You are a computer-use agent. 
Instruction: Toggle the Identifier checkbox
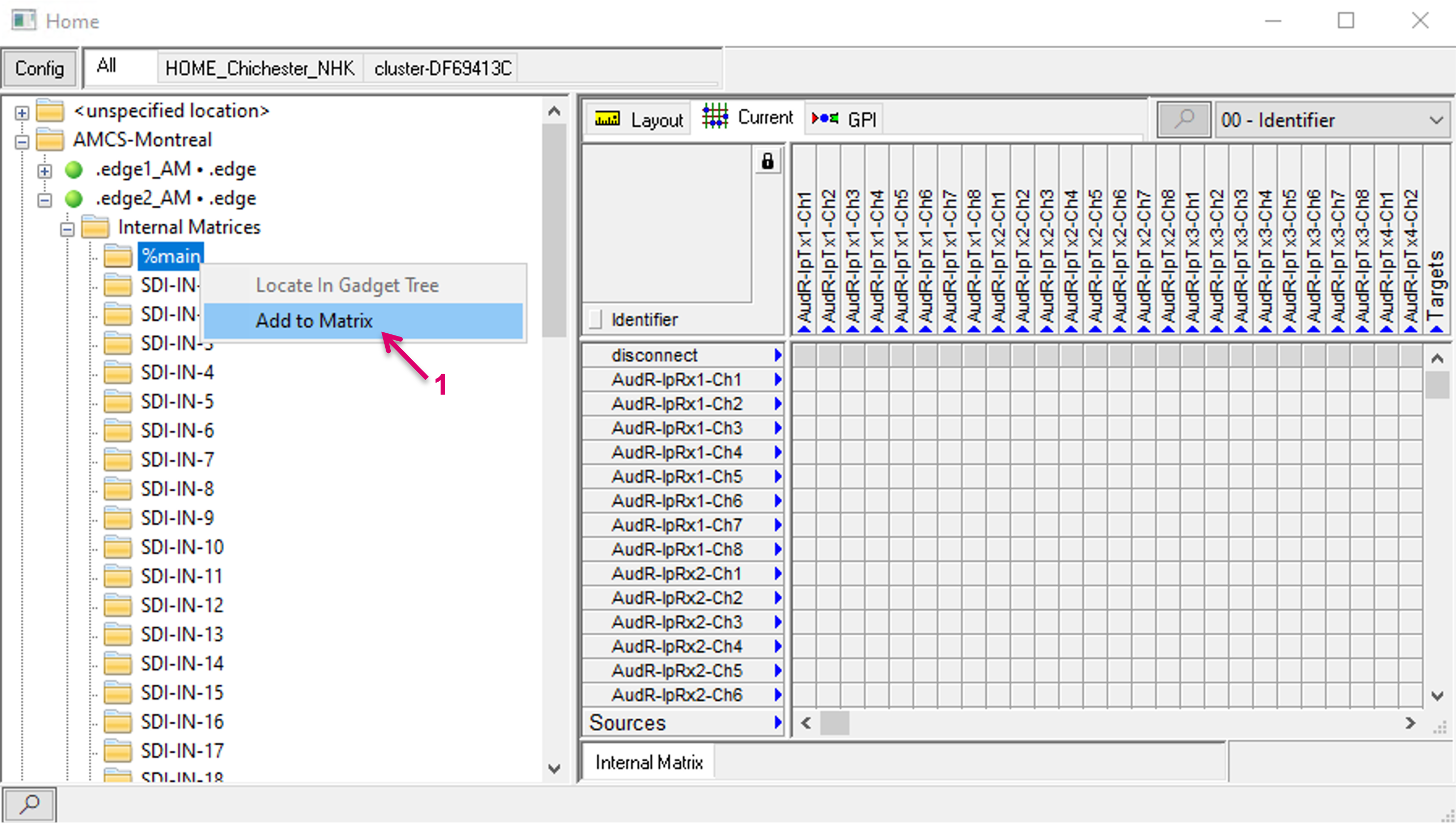coord(595,319)
